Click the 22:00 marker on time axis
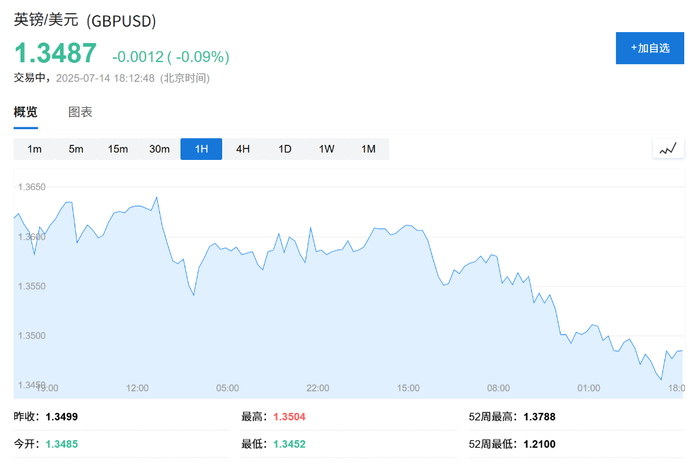 [x=318, y=388]
